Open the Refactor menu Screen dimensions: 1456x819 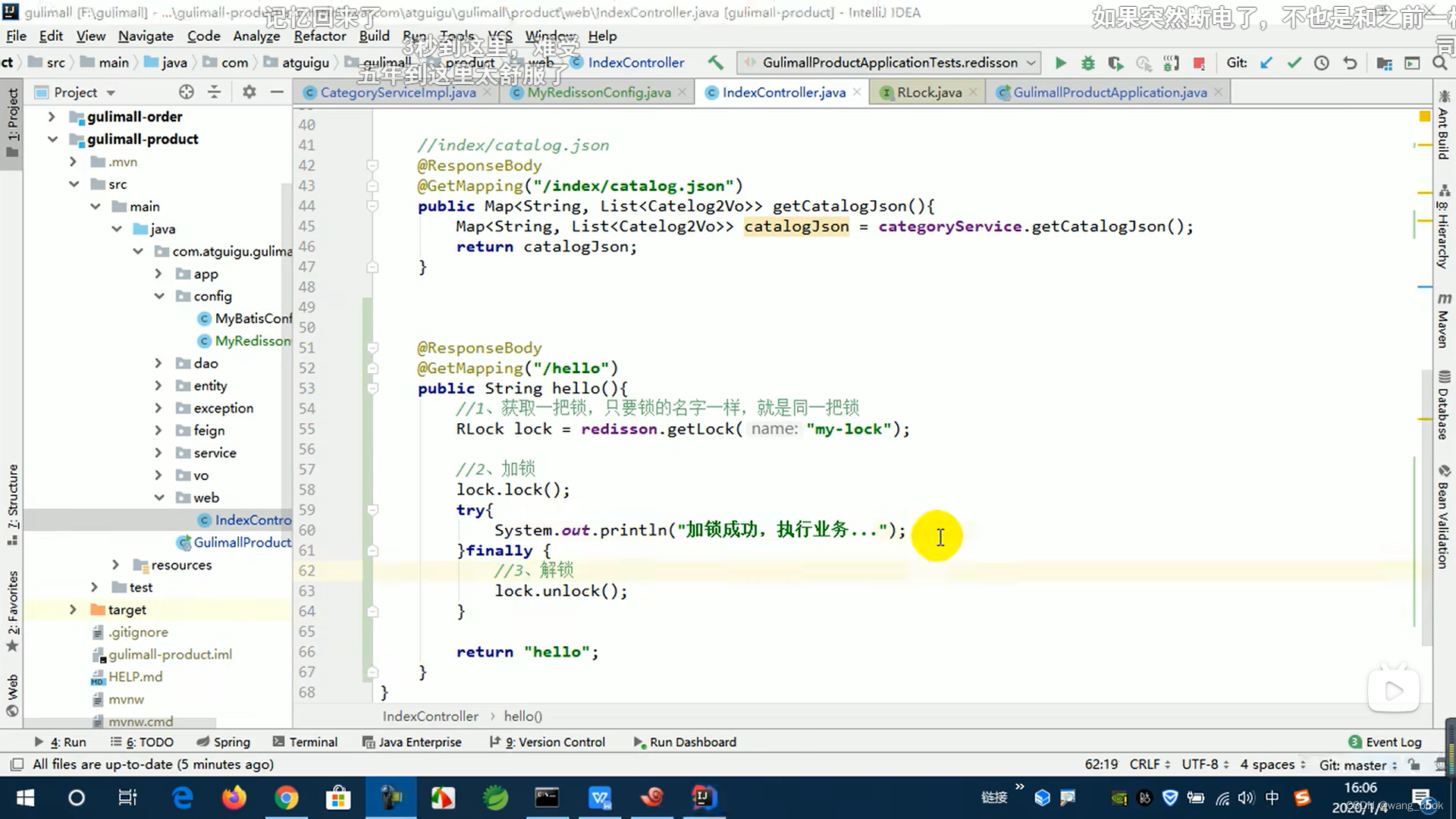pos(319,36)
